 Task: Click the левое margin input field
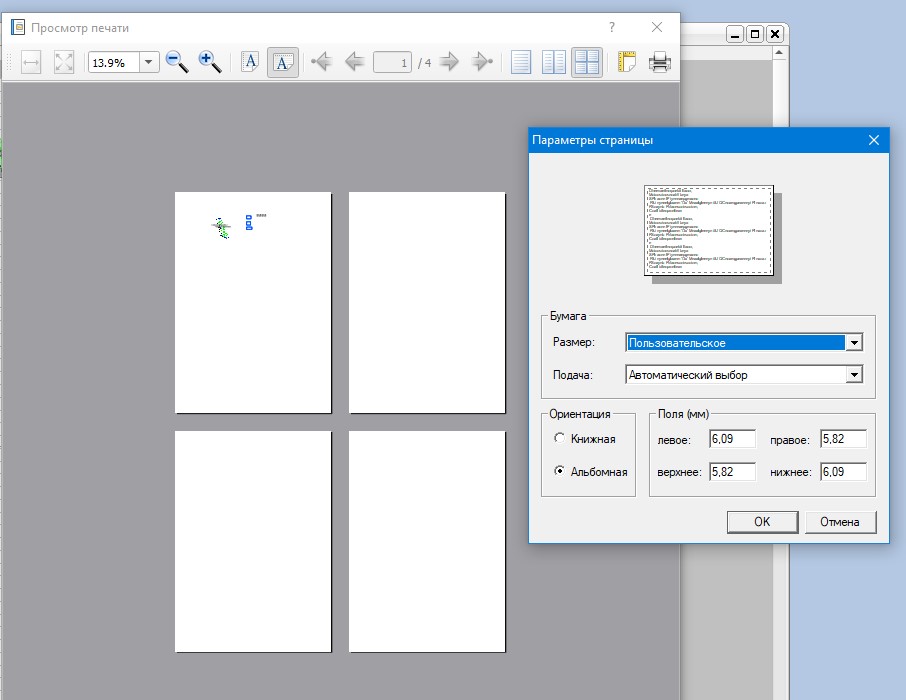(x=731, y=439)
